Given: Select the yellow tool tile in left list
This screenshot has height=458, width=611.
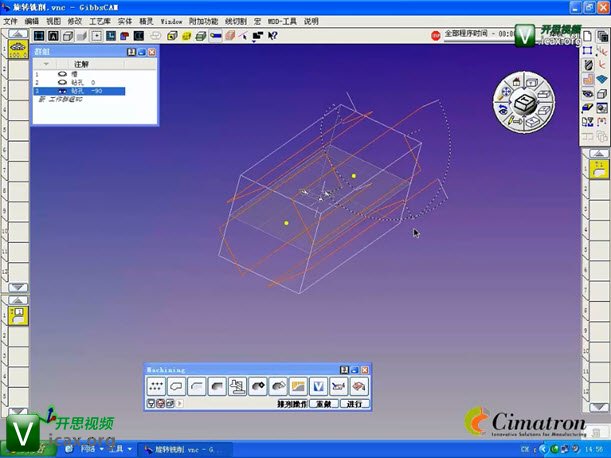Looking at the screenshot, I should pos(18,50).
